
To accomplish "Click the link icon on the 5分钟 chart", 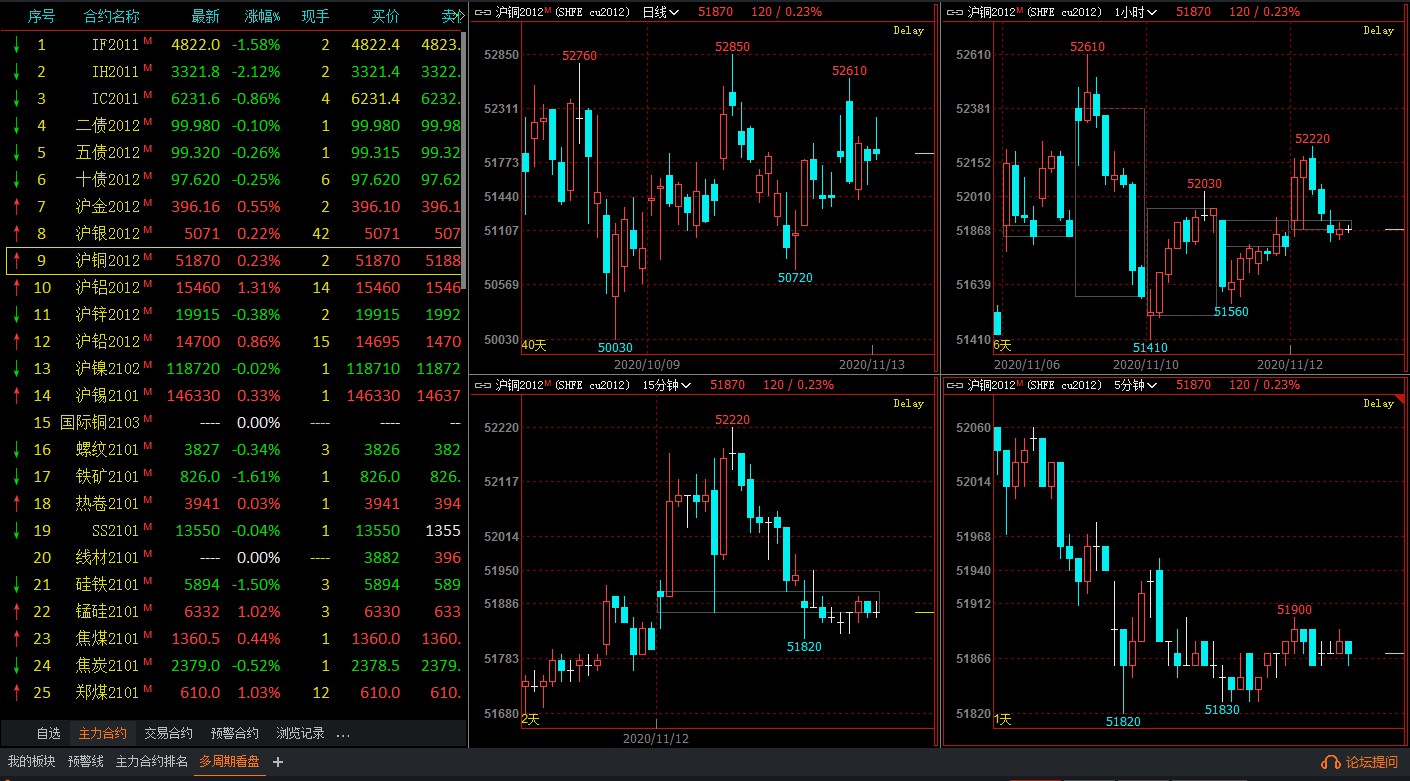I will tap(953, 385).
